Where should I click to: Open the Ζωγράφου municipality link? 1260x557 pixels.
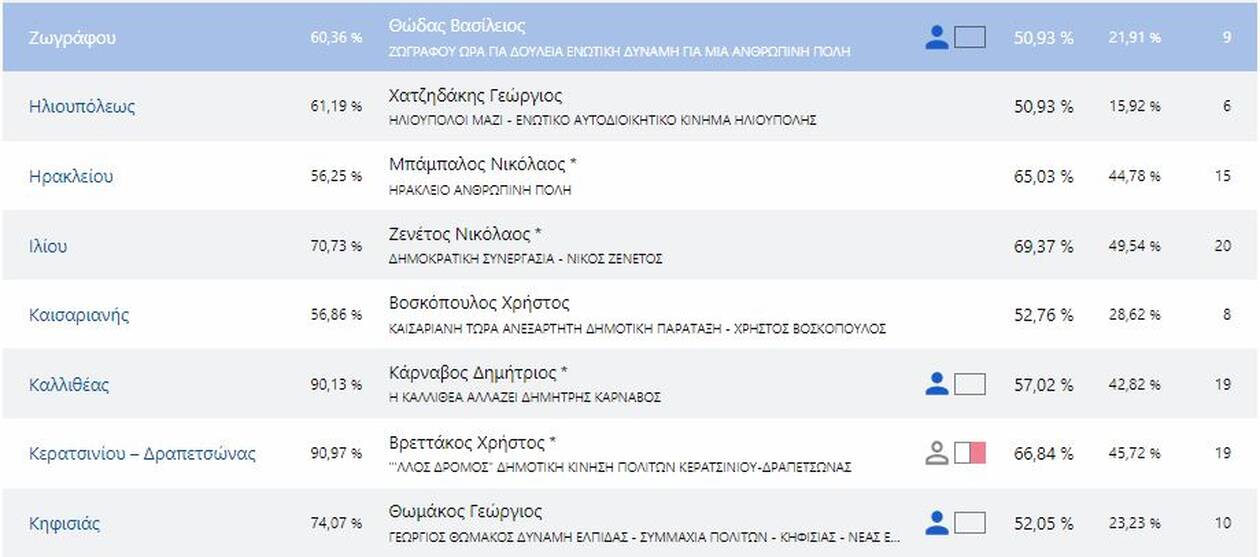(x=73, y=38)
